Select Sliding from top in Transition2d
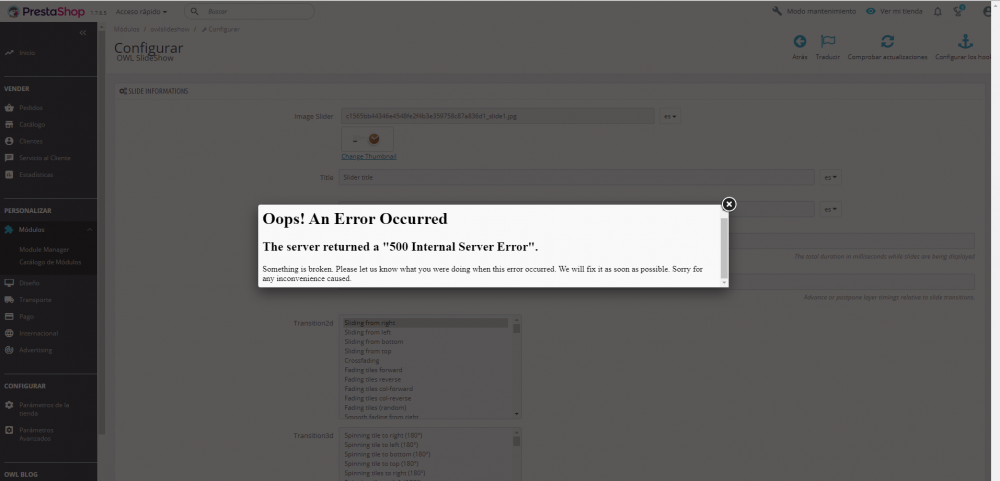 (x=425, y=351)
